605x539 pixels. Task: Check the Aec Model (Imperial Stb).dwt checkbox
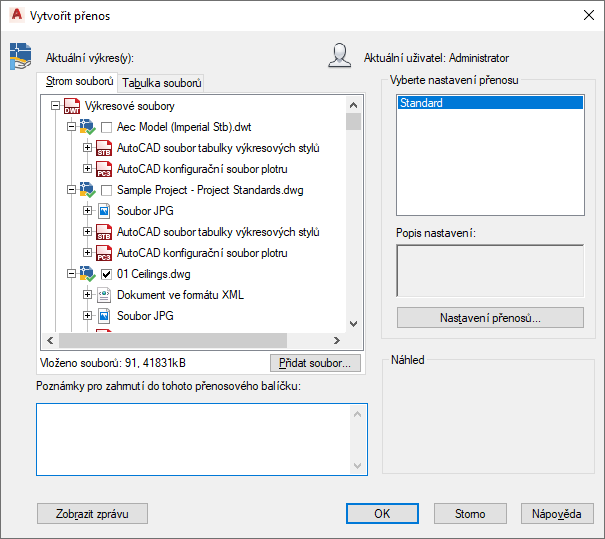point(106,127)
